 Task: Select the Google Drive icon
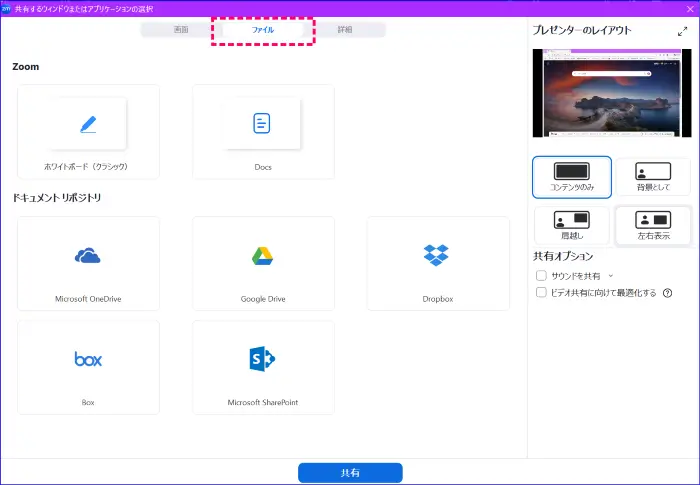point(263,256)
